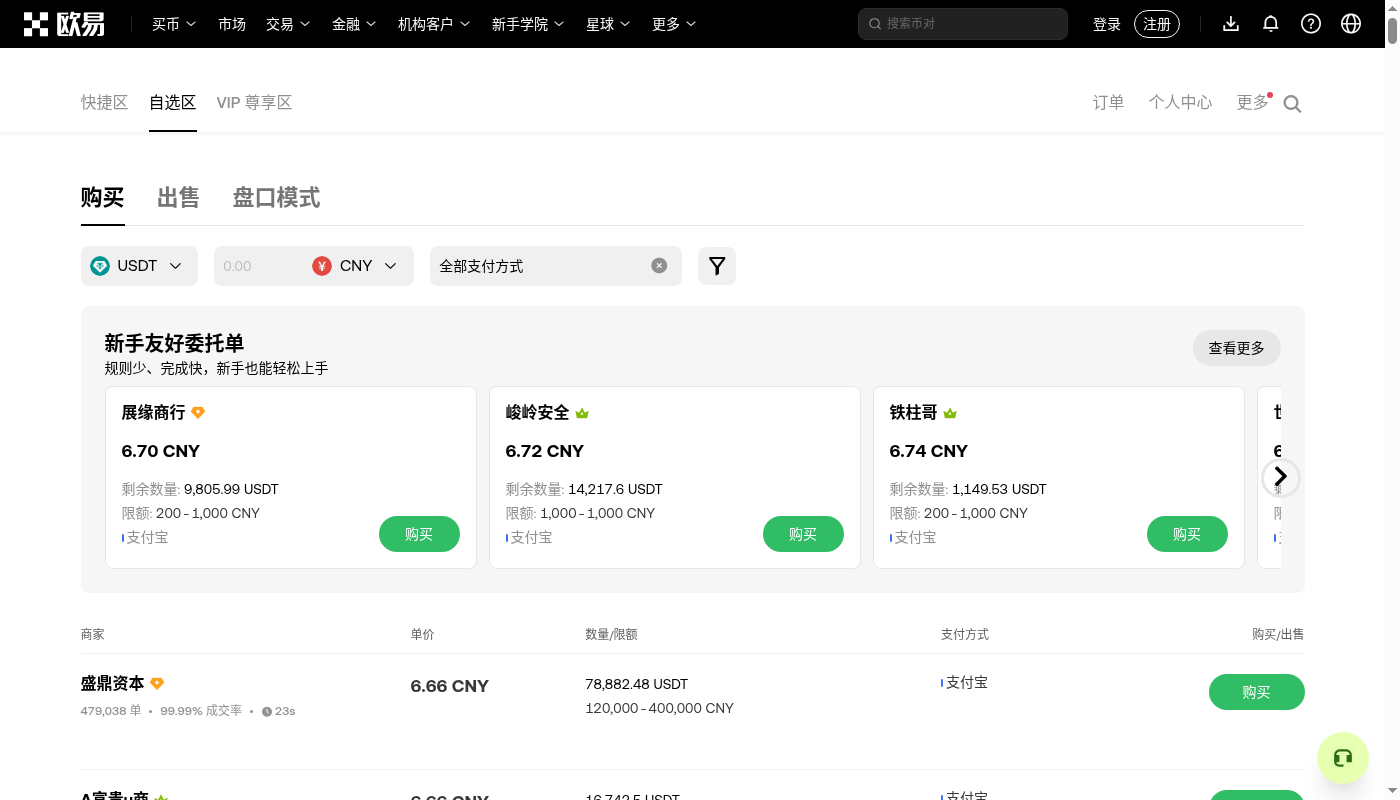Buy from 展缘商行 card

coord(419,534)
